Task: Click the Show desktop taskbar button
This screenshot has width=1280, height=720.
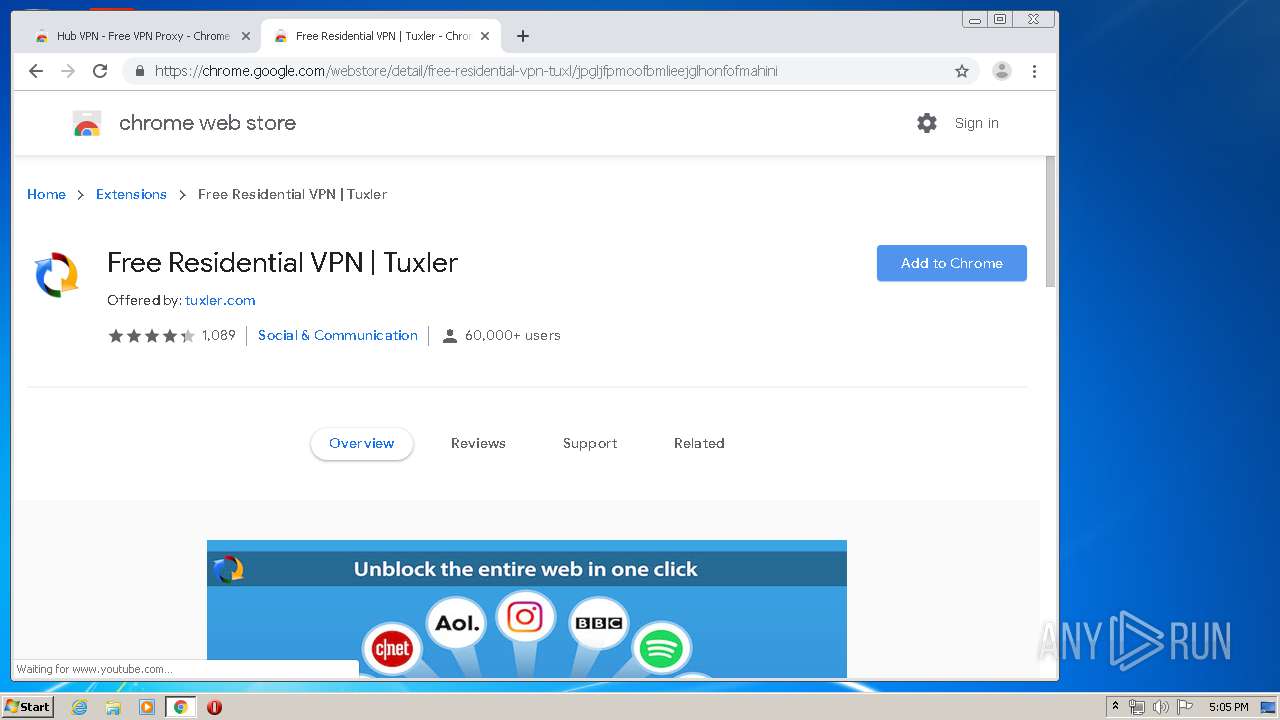Action: (1269, 707)
